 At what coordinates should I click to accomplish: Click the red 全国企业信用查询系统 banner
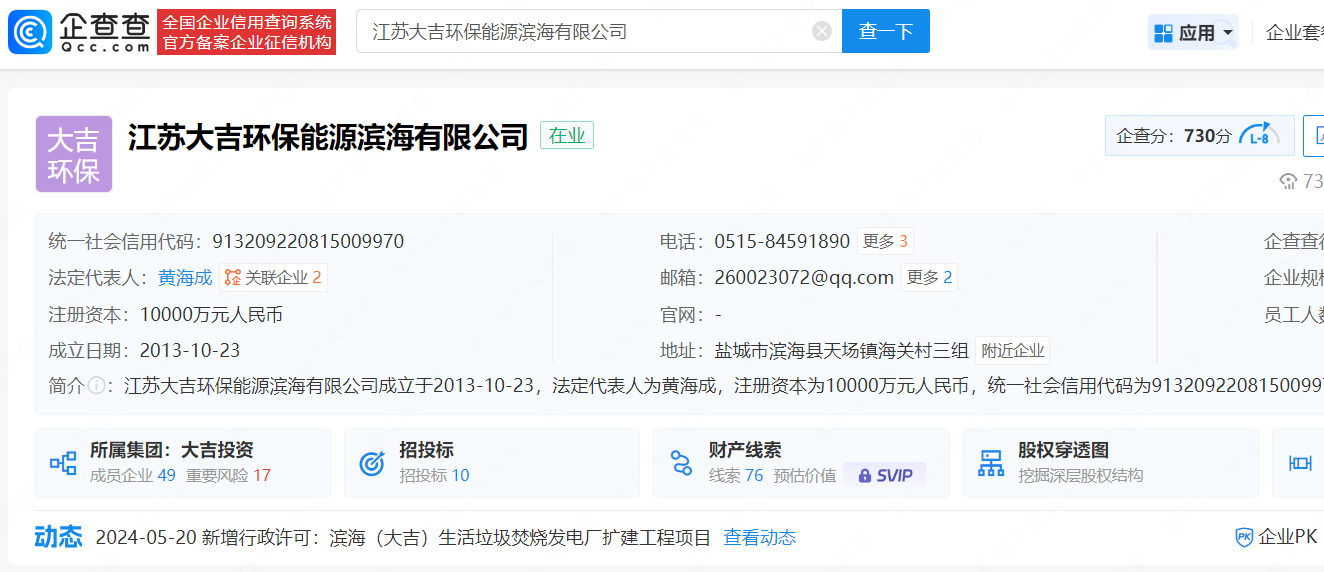tap(246, 32)
